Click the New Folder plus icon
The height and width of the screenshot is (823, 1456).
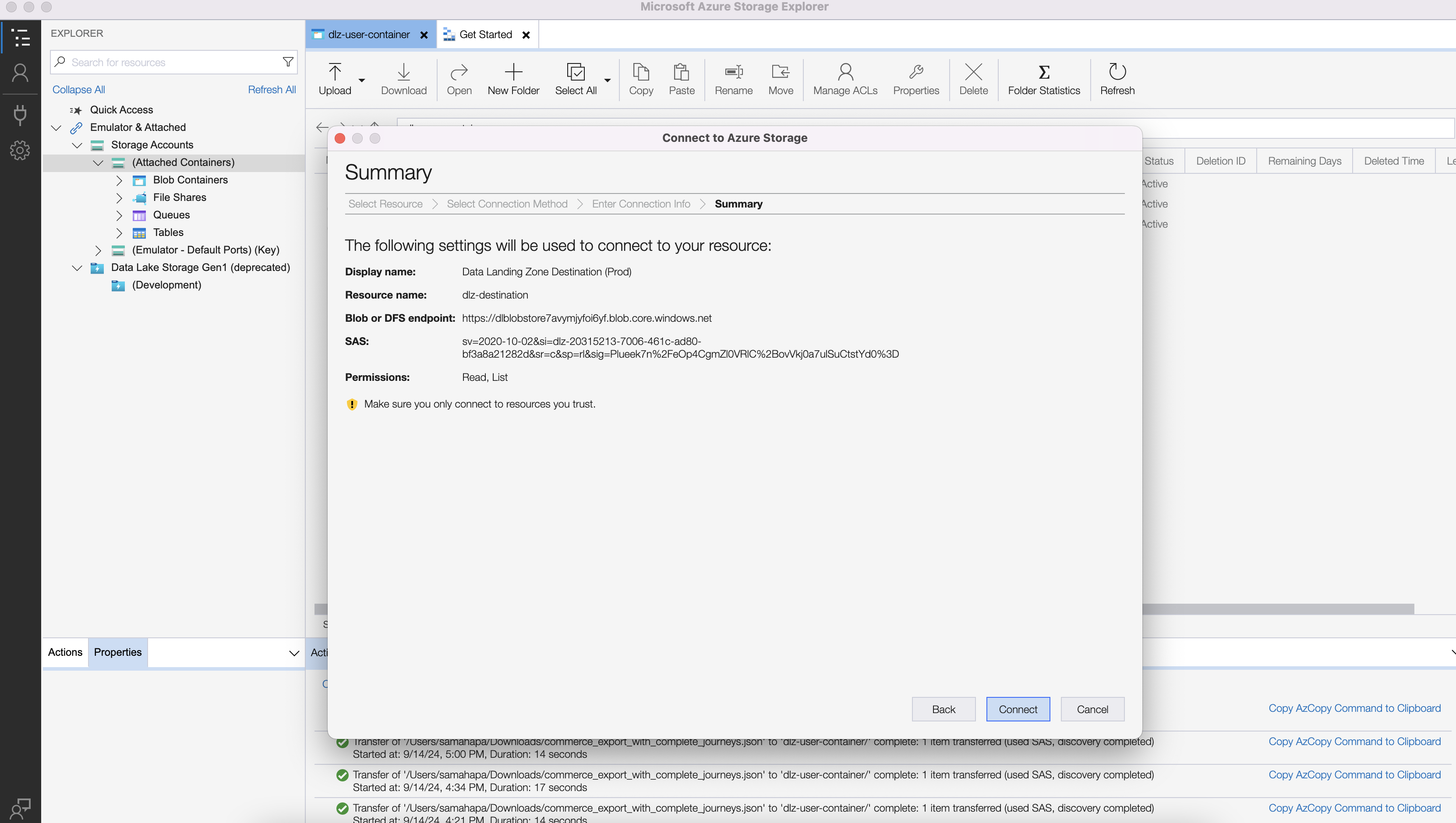[x=513, y=72]
